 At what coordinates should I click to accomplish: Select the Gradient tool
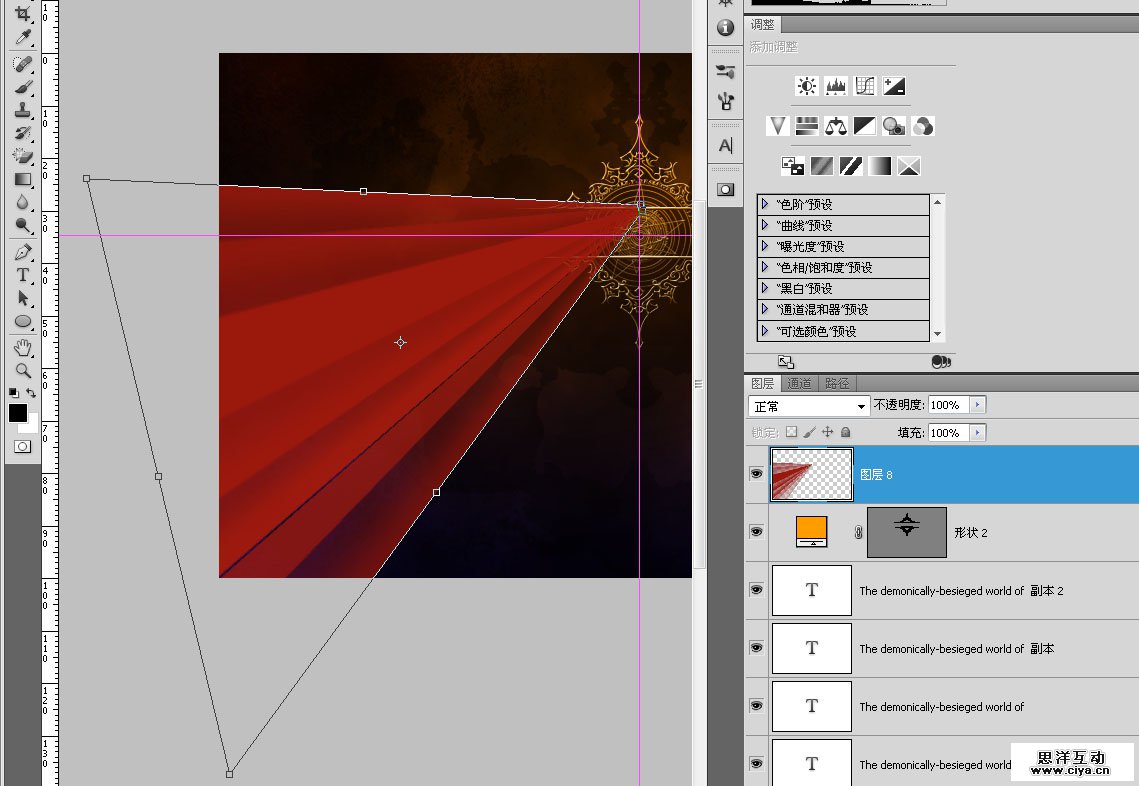[x=22, y=179]
